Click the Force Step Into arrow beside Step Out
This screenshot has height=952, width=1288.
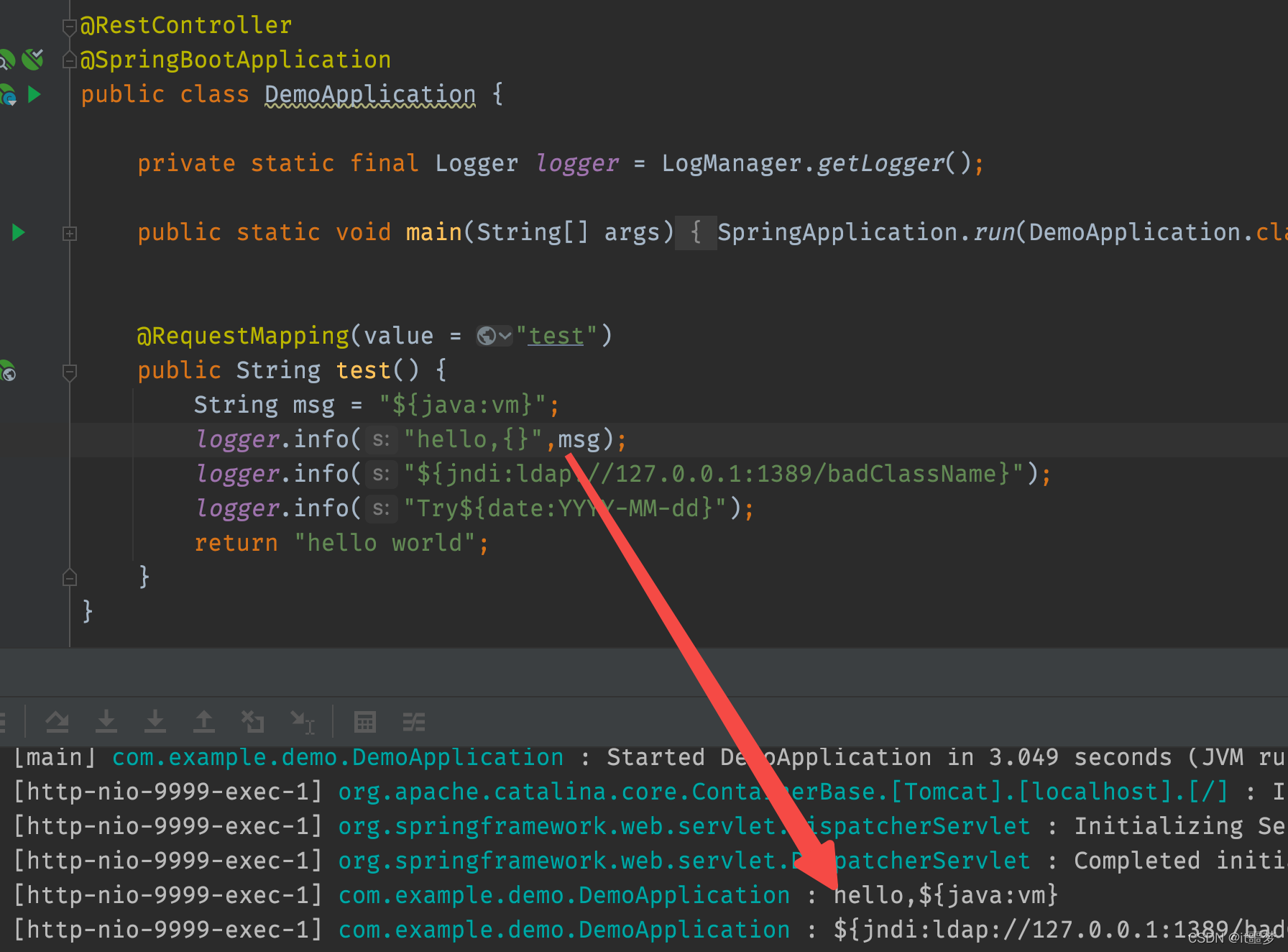(x=155, y=721)
